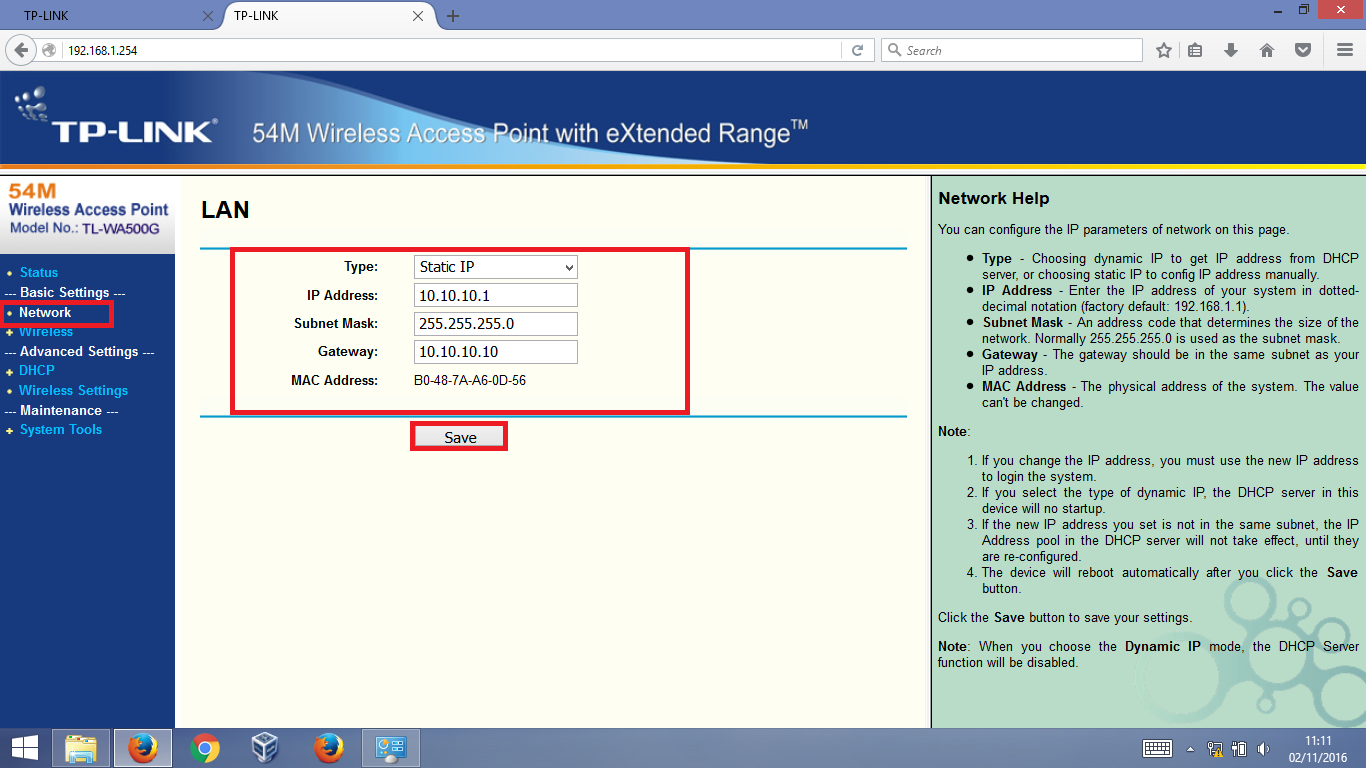Image resolution: width=1366 pixels, height=768 pixels.
Task: Expand the Wireless sidebar menu
Action: 46,332
